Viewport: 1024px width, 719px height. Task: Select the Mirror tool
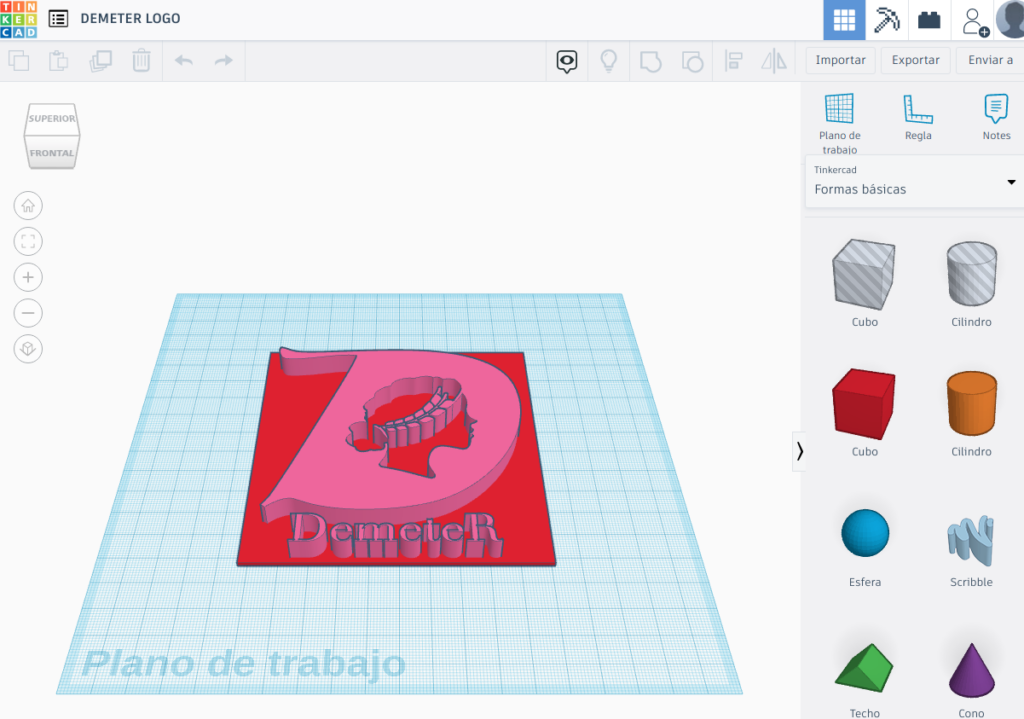point(774,61)
